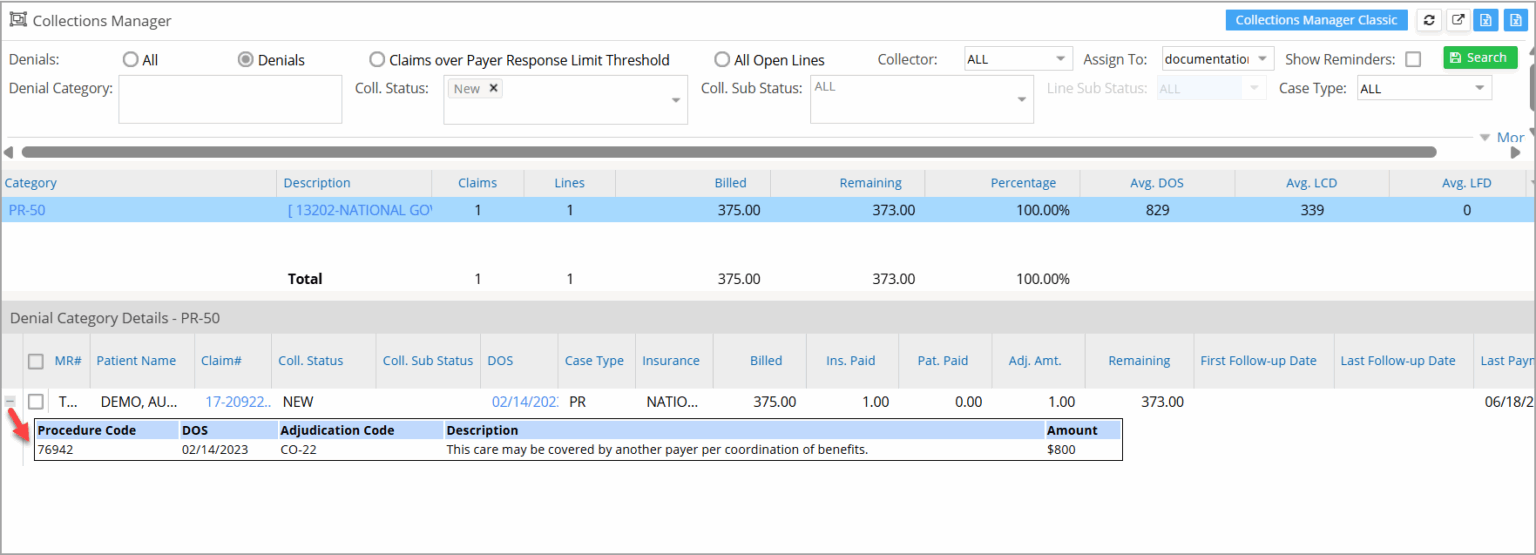Remove the New status tag

pyautogui.click(x=494, y=88)
